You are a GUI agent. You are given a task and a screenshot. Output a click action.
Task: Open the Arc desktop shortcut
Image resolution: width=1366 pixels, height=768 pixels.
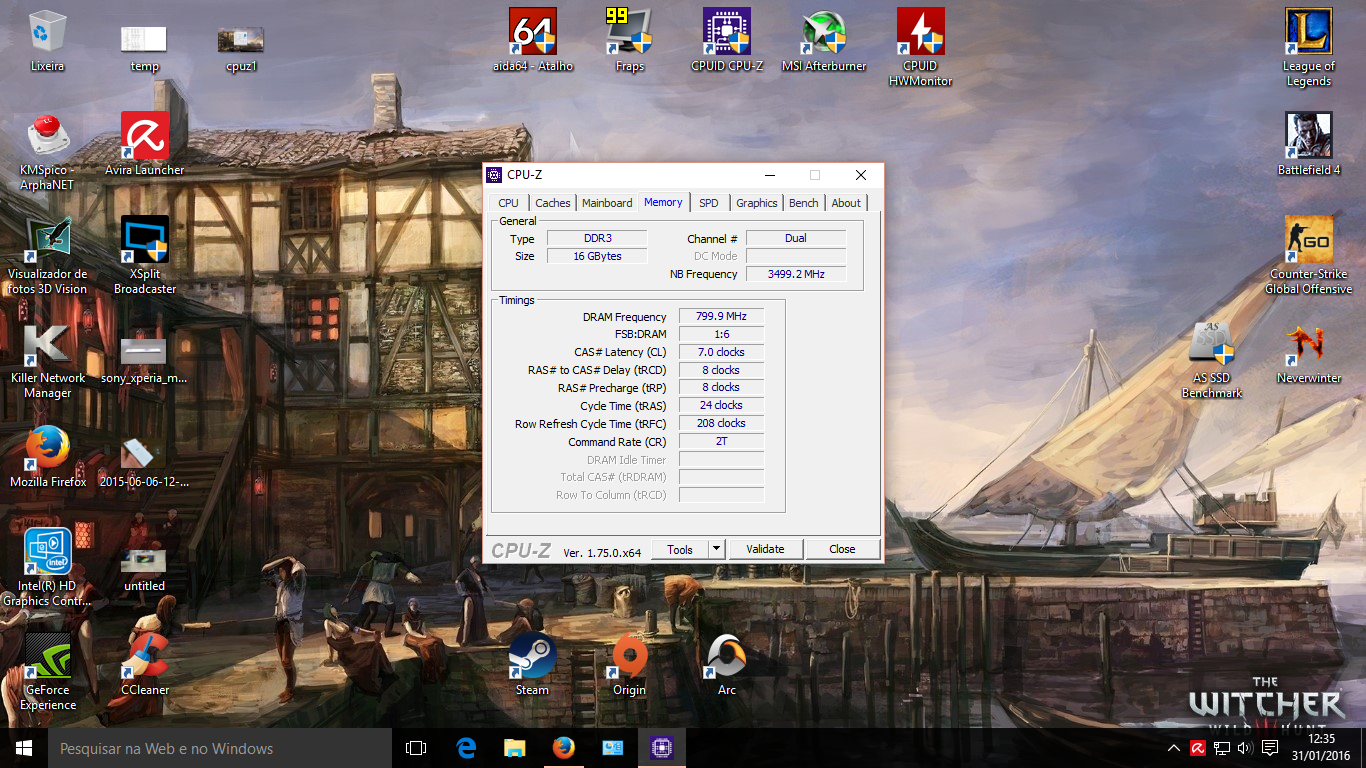point(727,665)
